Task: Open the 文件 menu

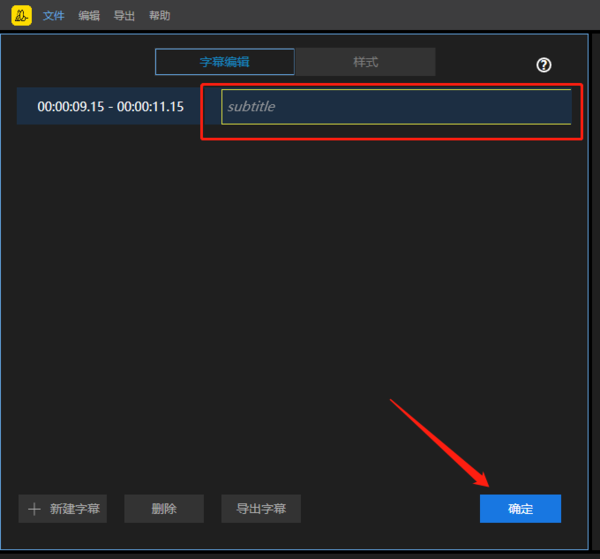Action: click(54, 16)
